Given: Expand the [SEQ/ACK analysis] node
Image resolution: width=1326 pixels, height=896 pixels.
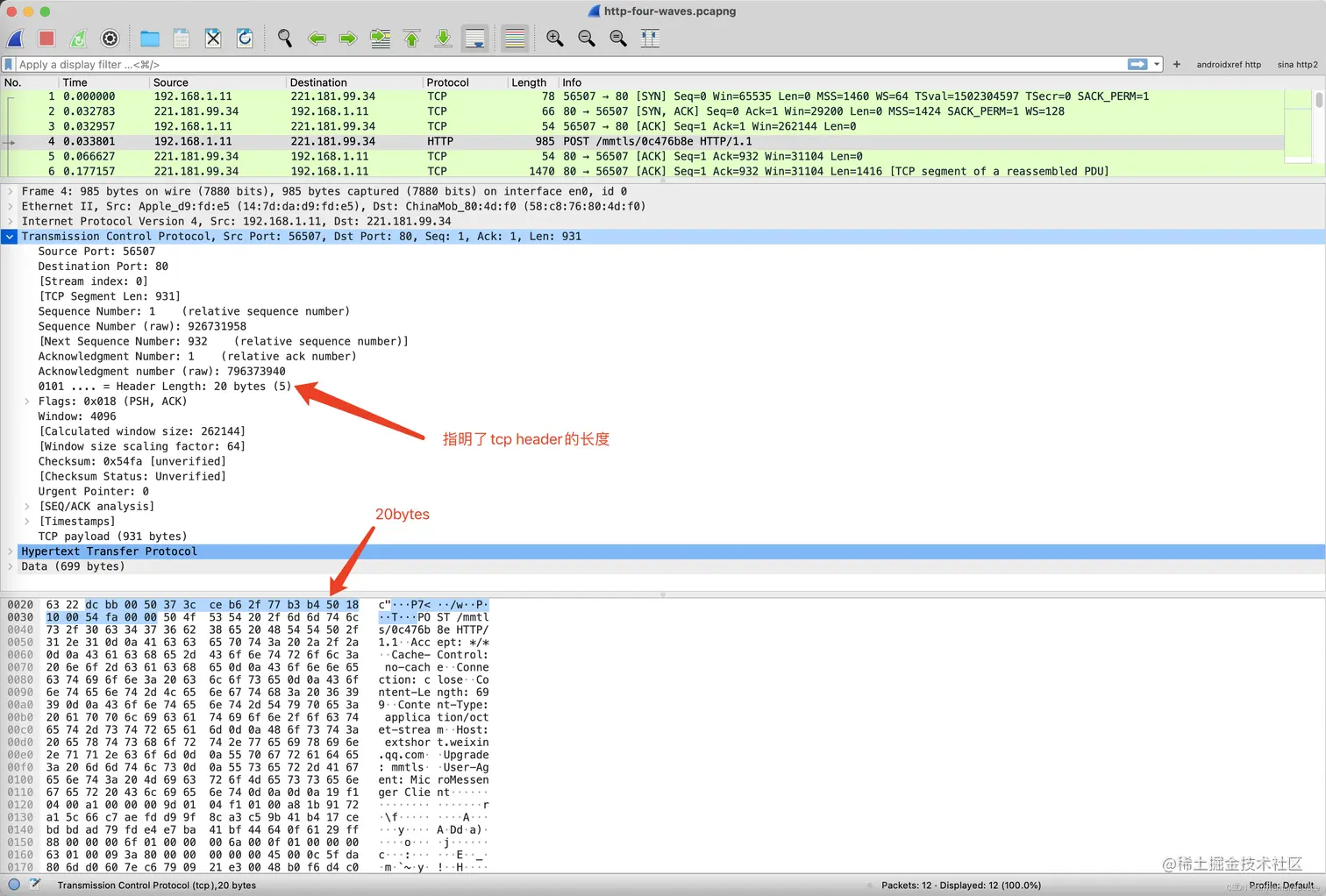Looking at the screenshot, I should [x=27, y=506].
